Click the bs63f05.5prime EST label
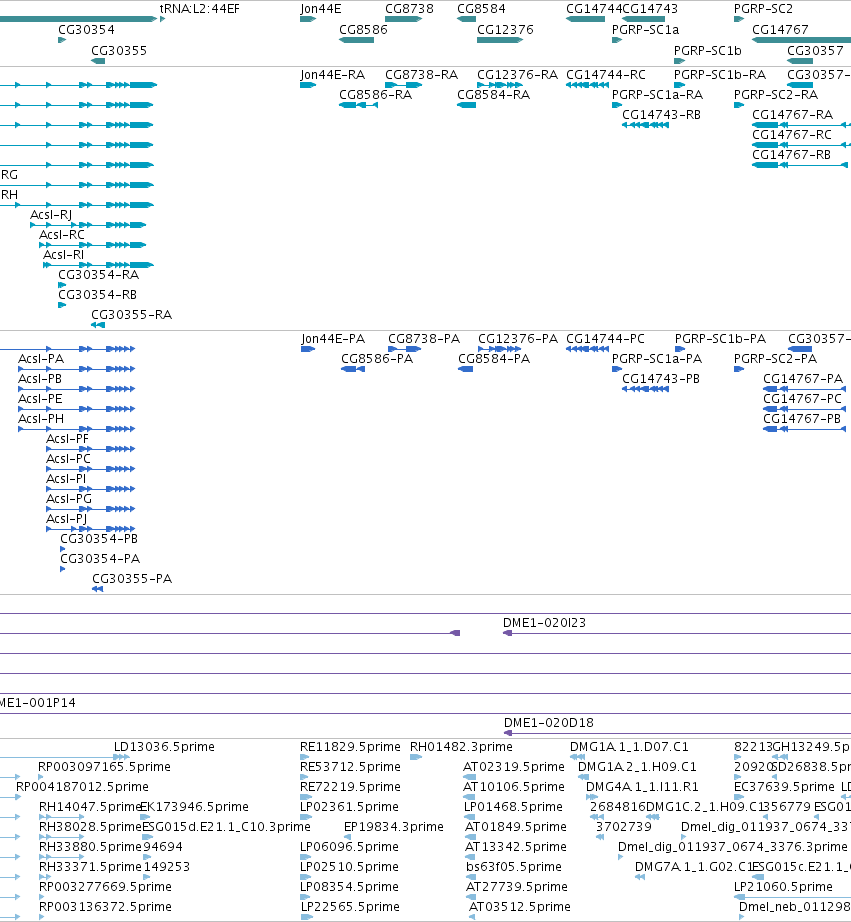This screenshot has height=922, width=851. 514,867
